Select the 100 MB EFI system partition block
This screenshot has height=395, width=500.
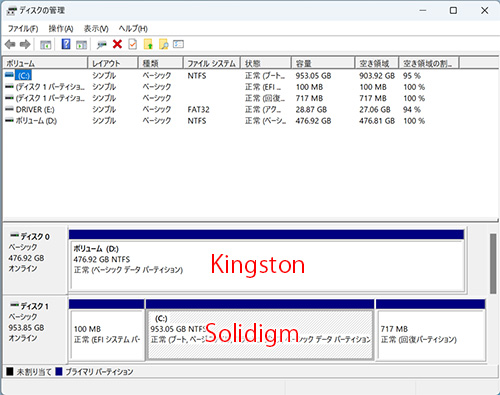click(x=106, y=330)
